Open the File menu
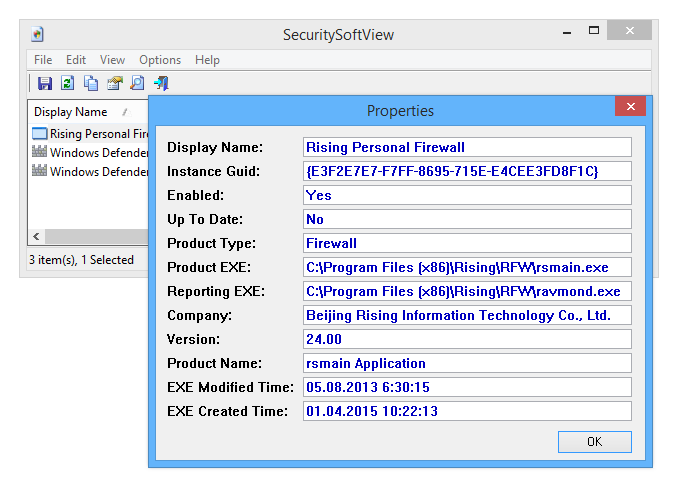 [x=43, y=60]
